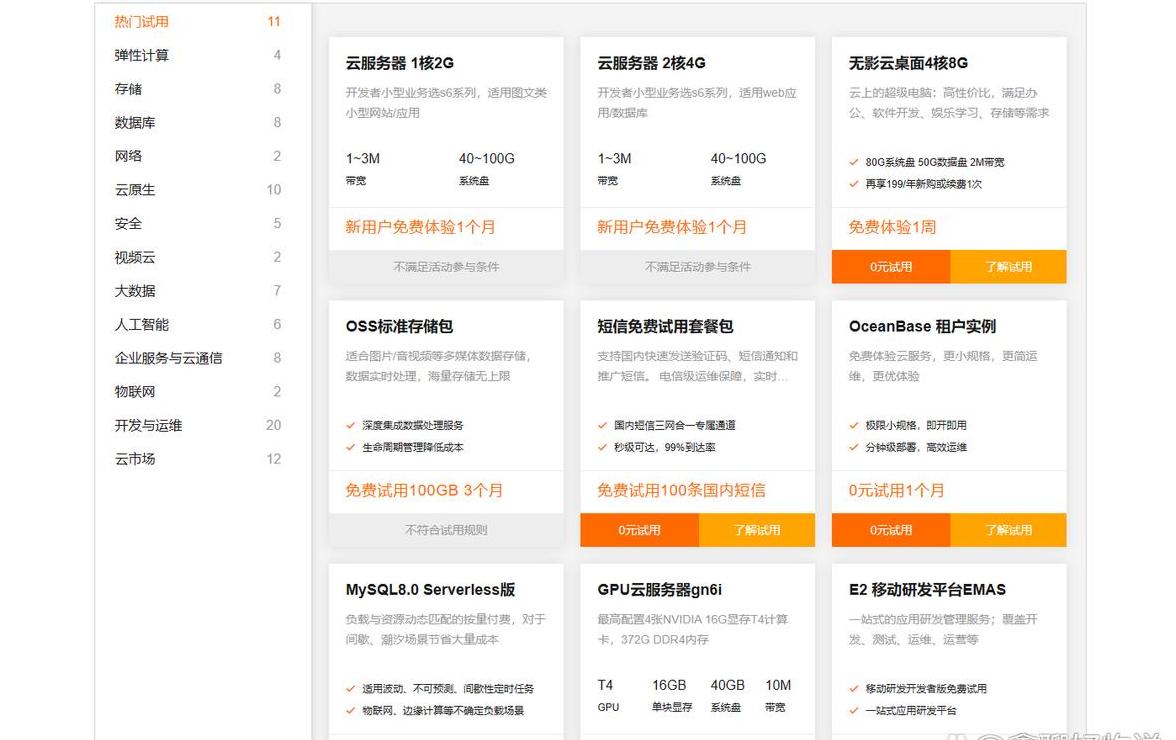Open the GPU云服务器gn6i card title
1176x740 pixels.
click(x=659, y=589)
